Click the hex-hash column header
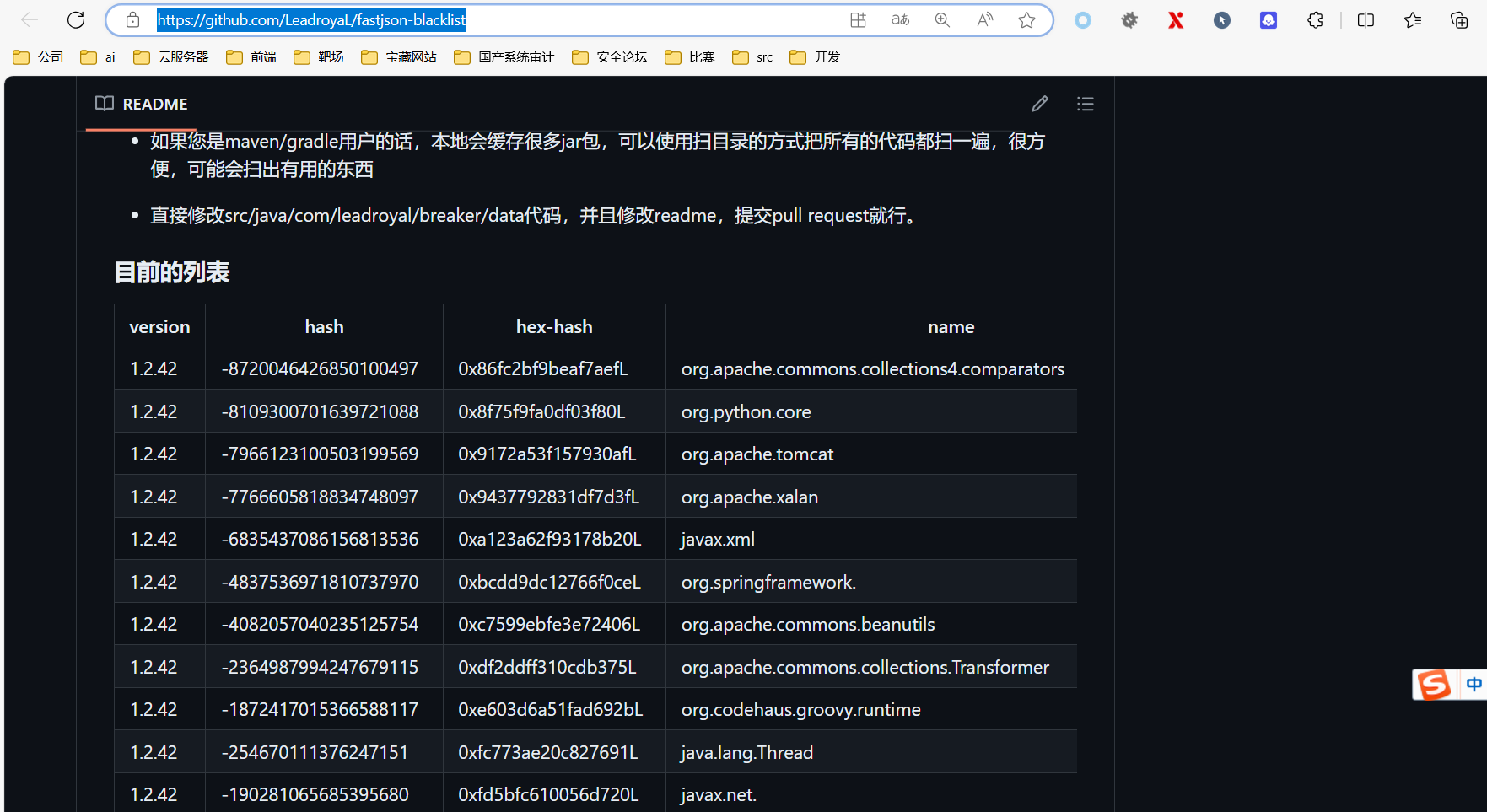The image size is (1487, 812). pos(555,326)
